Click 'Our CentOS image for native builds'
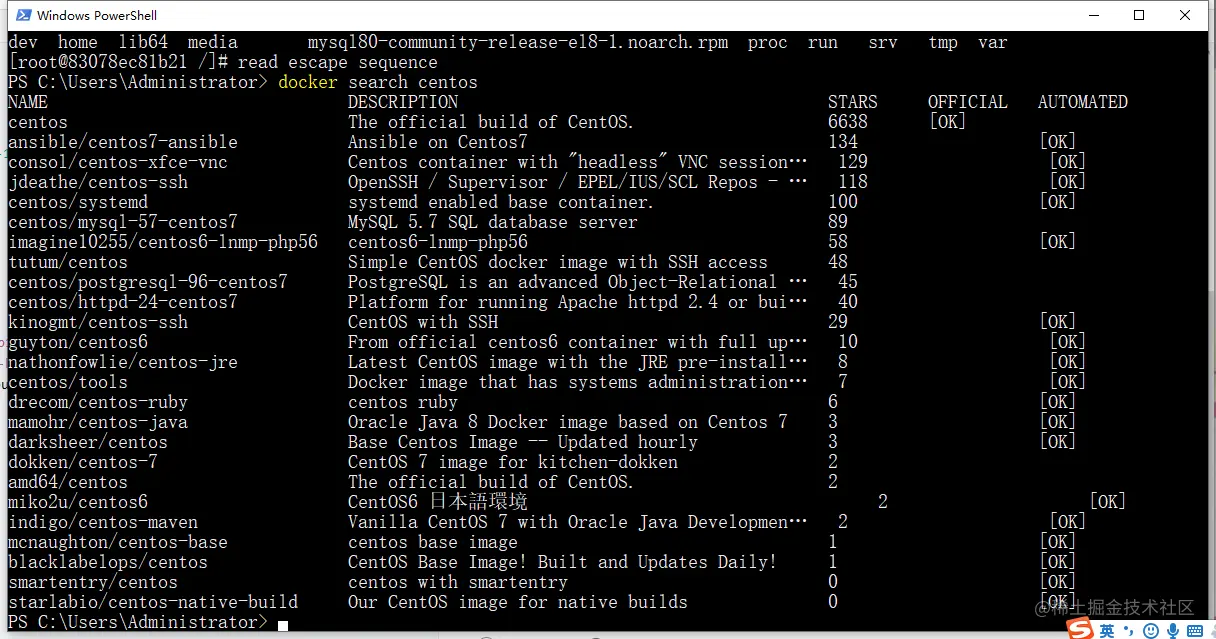The image size is (1216, 639). (518, 602)
